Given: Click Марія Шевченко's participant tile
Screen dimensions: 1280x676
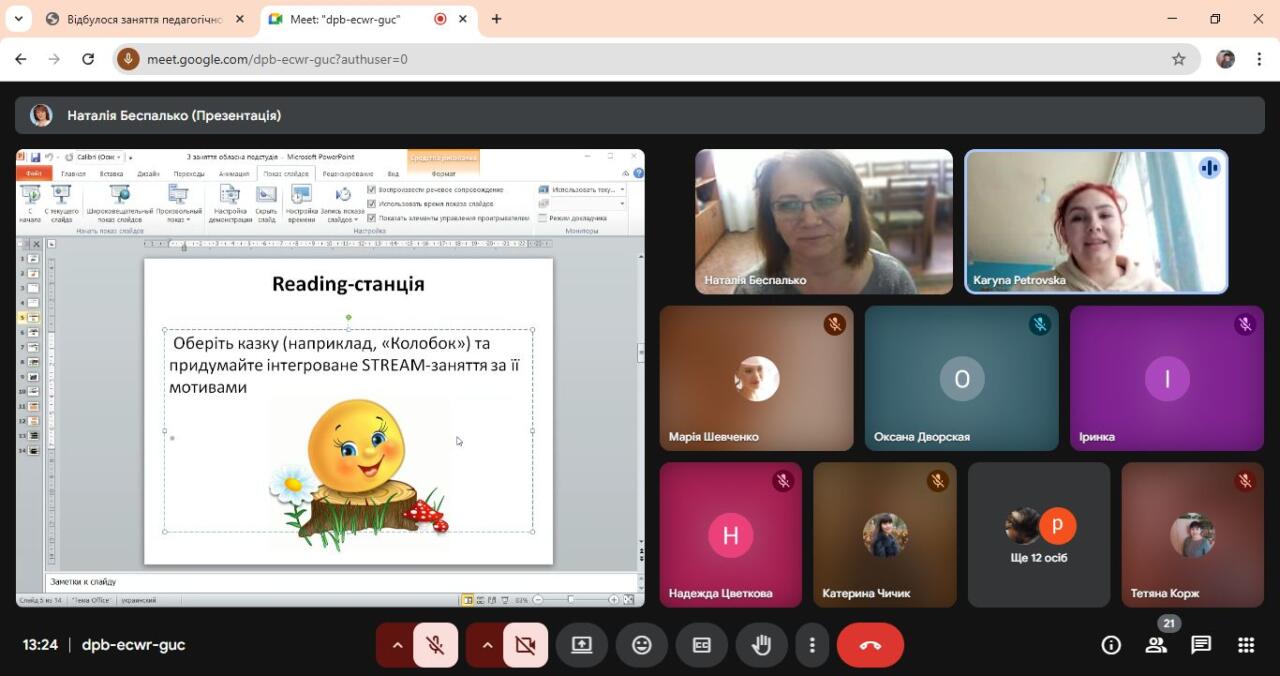Looking at the screenshot, I should coord(757,378).
